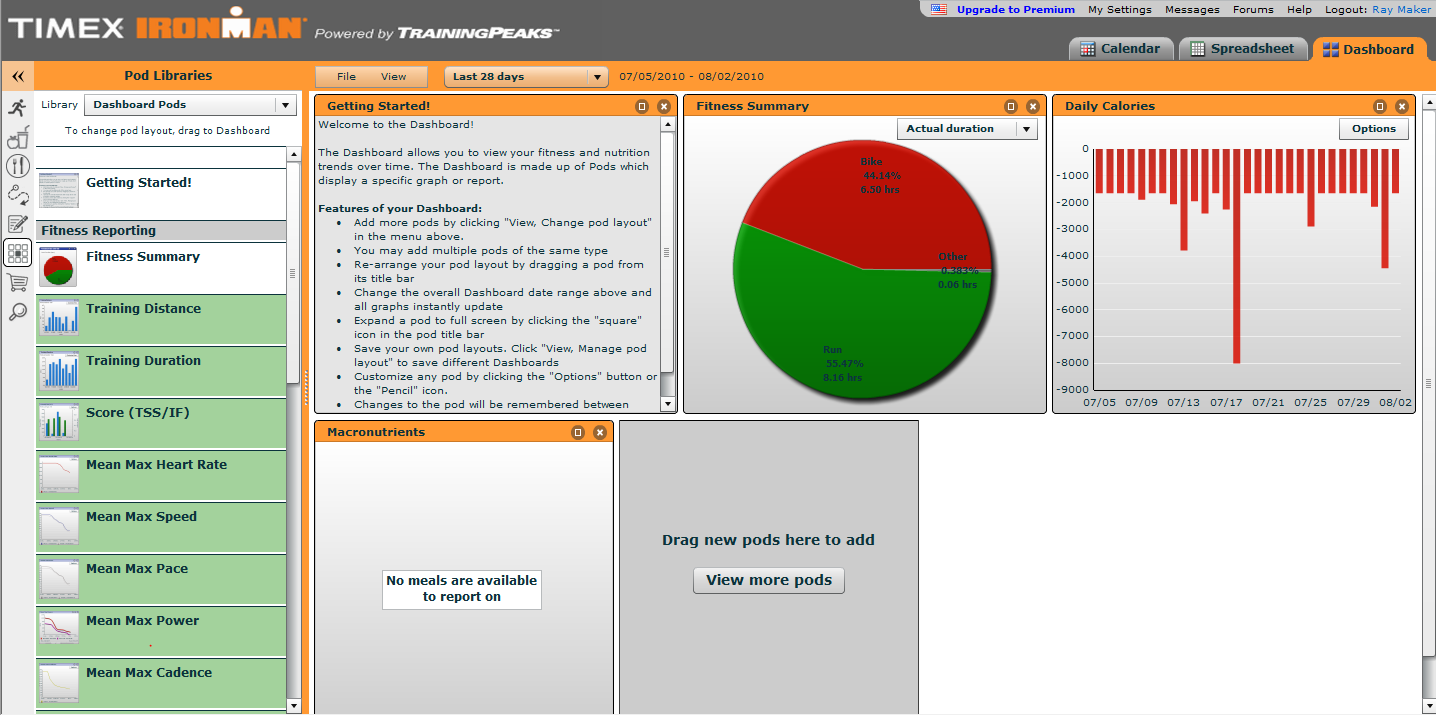Click the Upgrade to Premium link

tap(1015, 9)
